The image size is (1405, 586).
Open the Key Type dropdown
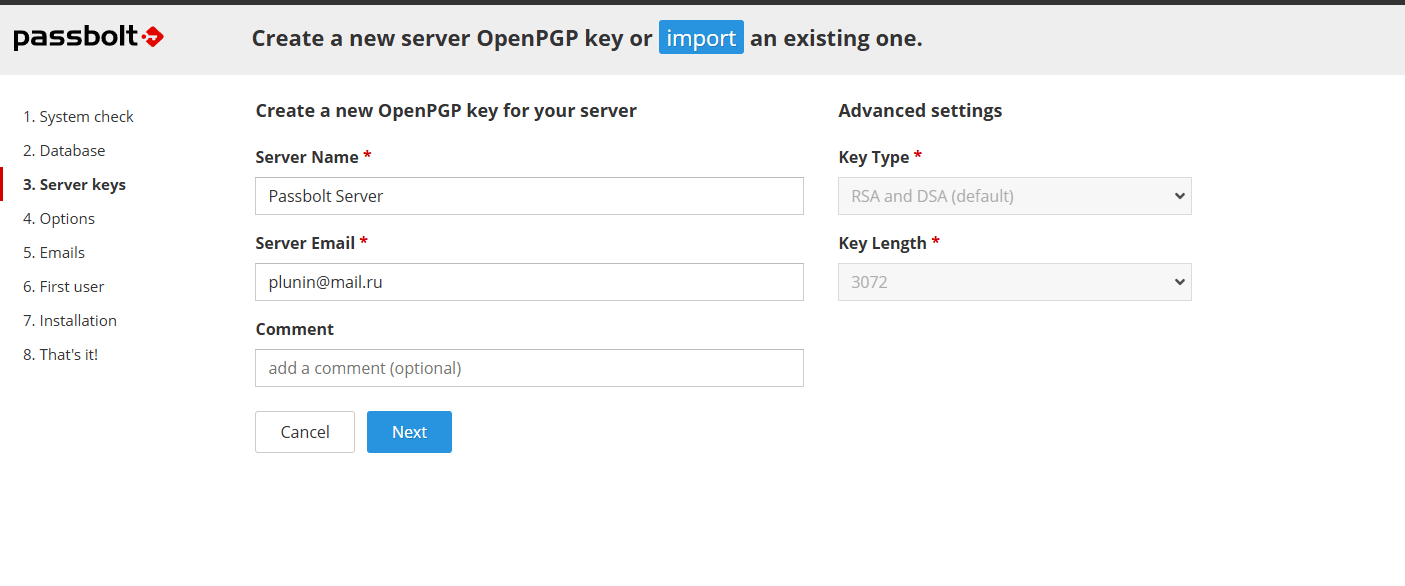[x=1015, y=196]
